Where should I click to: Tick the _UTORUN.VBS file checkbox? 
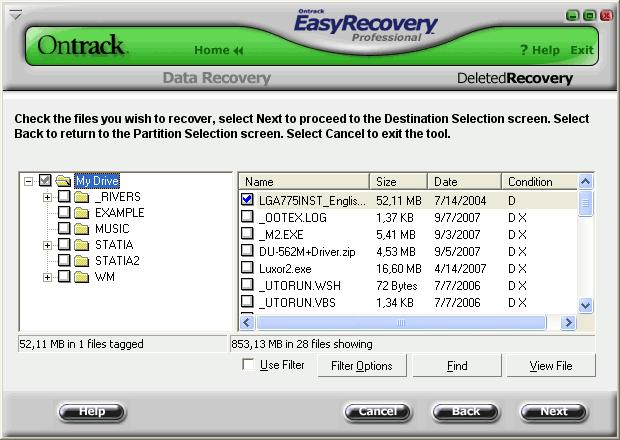248,301
